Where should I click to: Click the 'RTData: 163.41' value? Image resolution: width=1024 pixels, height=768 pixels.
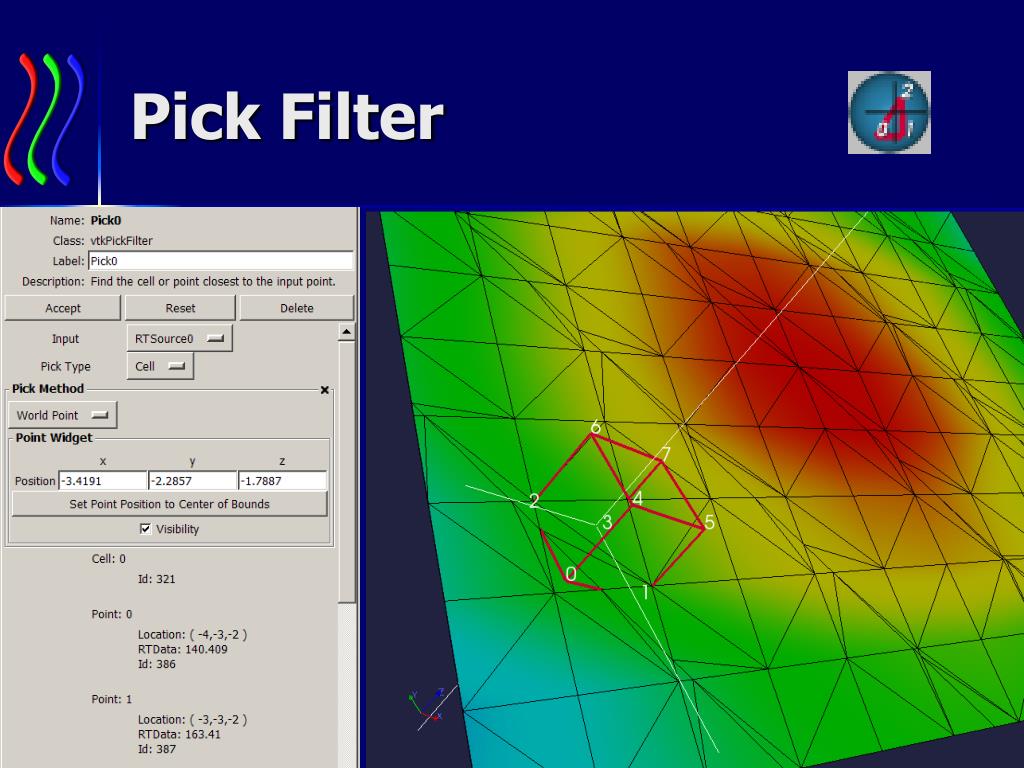179,734
